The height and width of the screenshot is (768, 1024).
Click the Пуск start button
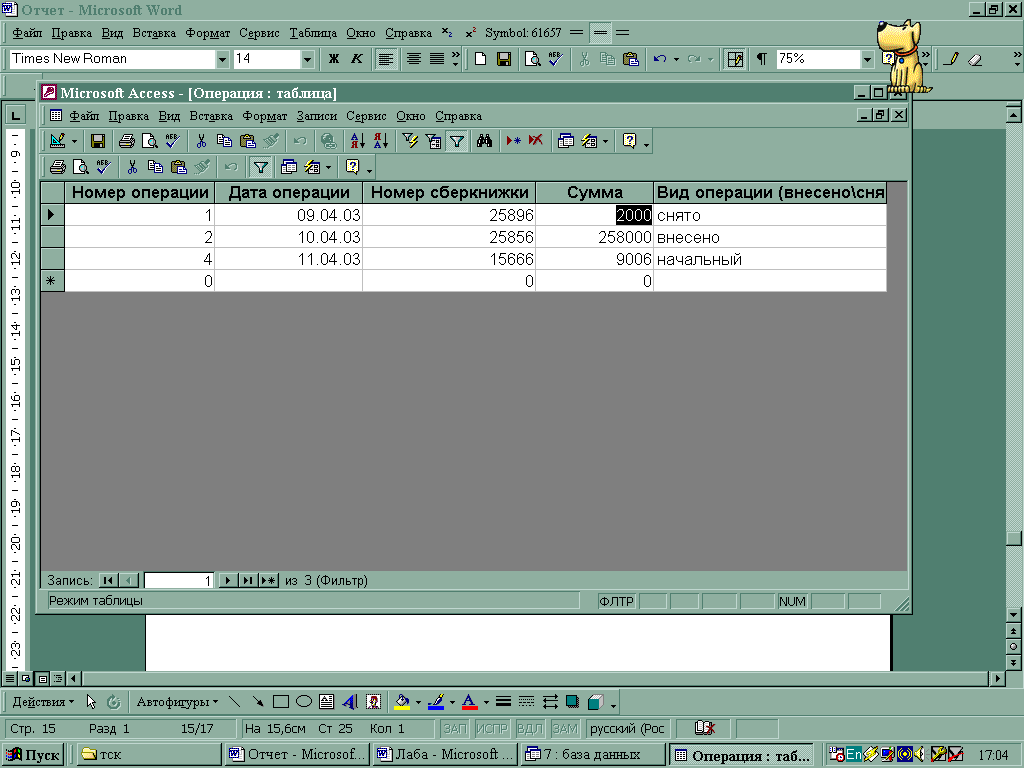[33, 755]
